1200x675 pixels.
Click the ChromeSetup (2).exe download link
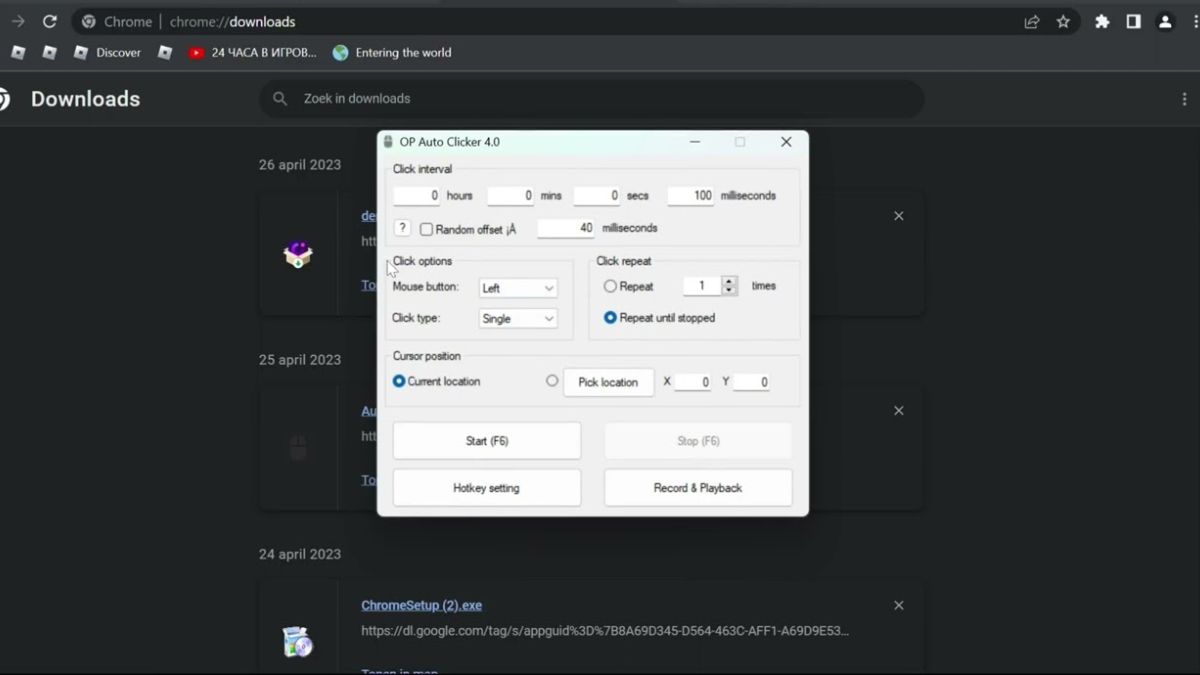(421, 605)
